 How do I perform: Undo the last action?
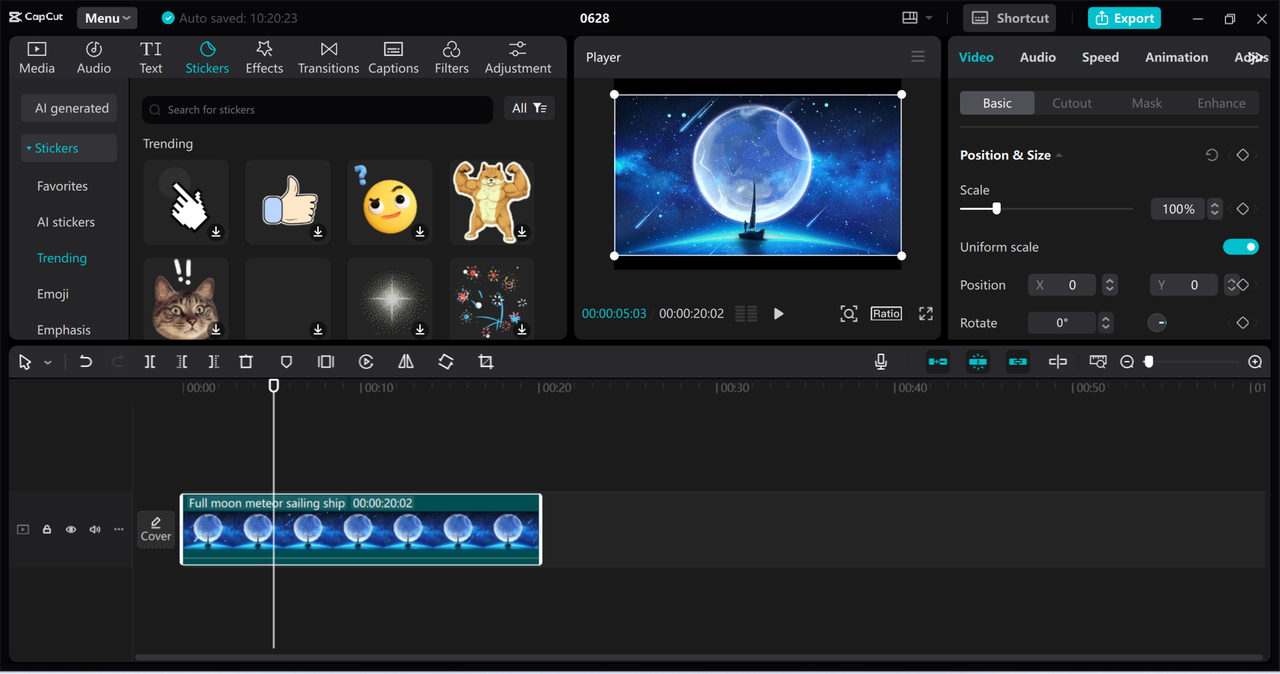pyautogui.click(x=86, y=362)
